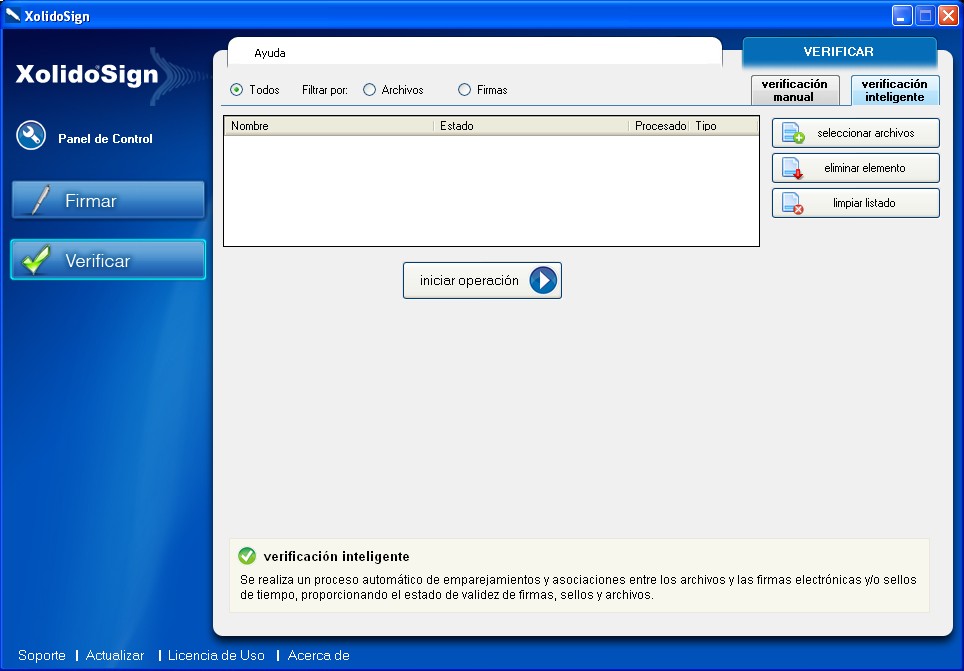
Task: Click the green check icon beside verificación inteligente
Action: (x=247, y=556)
